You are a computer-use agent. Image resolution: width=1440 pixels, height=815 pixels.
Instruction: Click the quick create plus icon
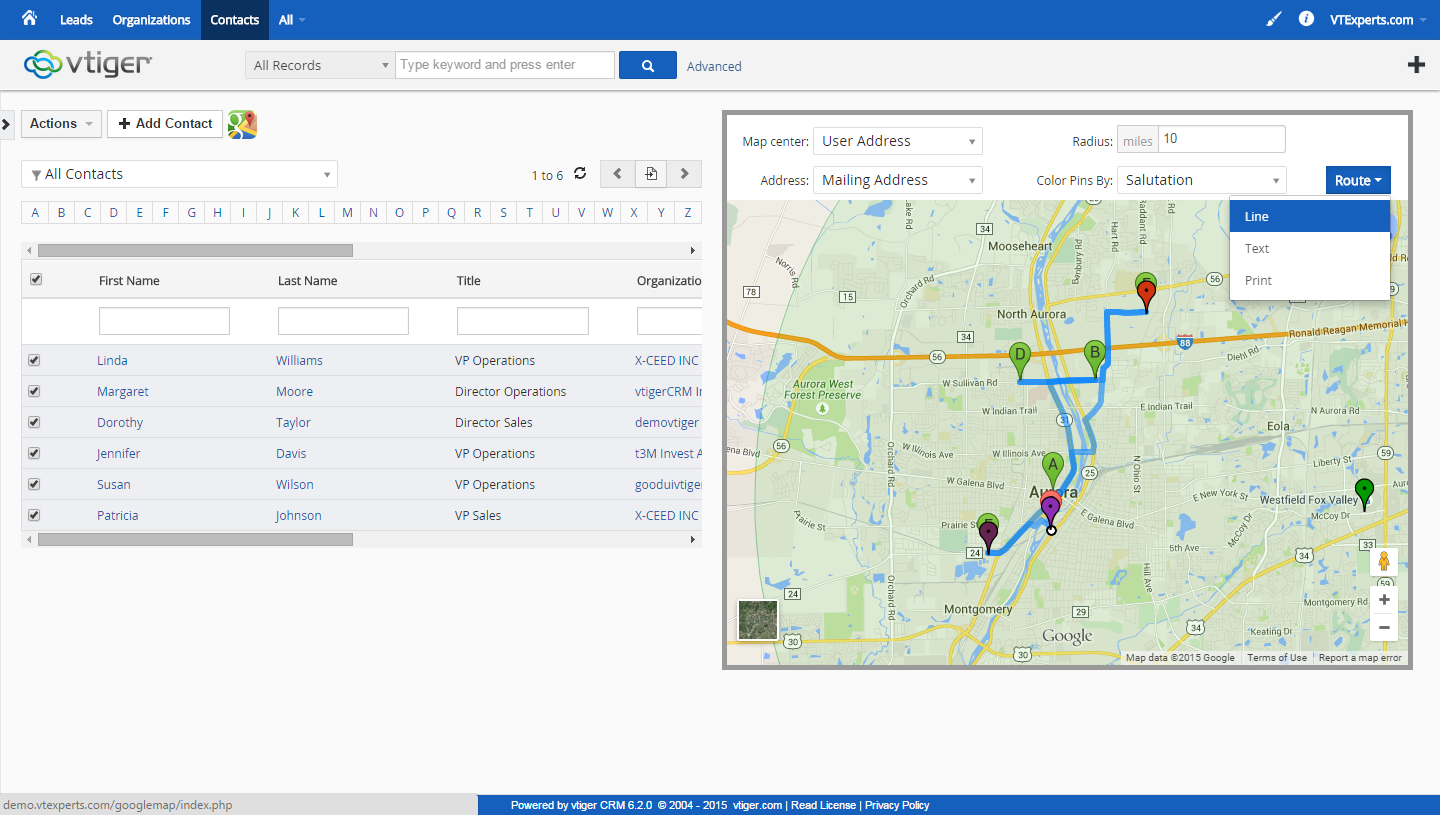(1416, 65)
